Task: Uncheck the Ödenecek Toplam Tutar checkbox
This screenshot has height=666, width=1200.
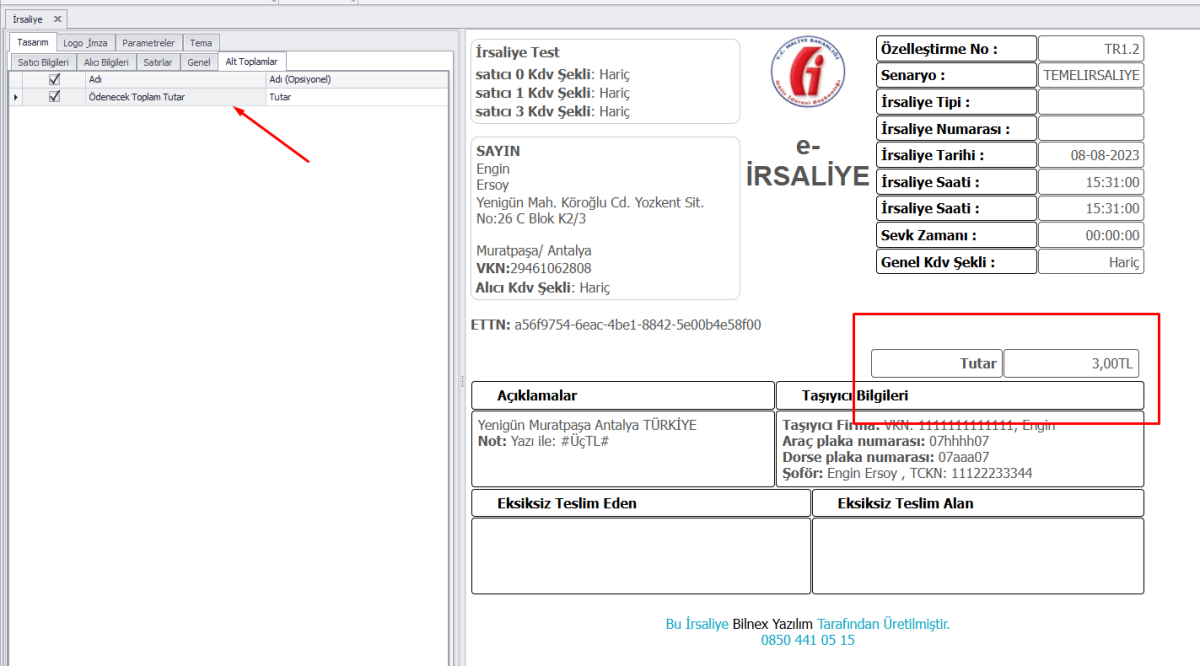Action: click(x=55, y=97)
